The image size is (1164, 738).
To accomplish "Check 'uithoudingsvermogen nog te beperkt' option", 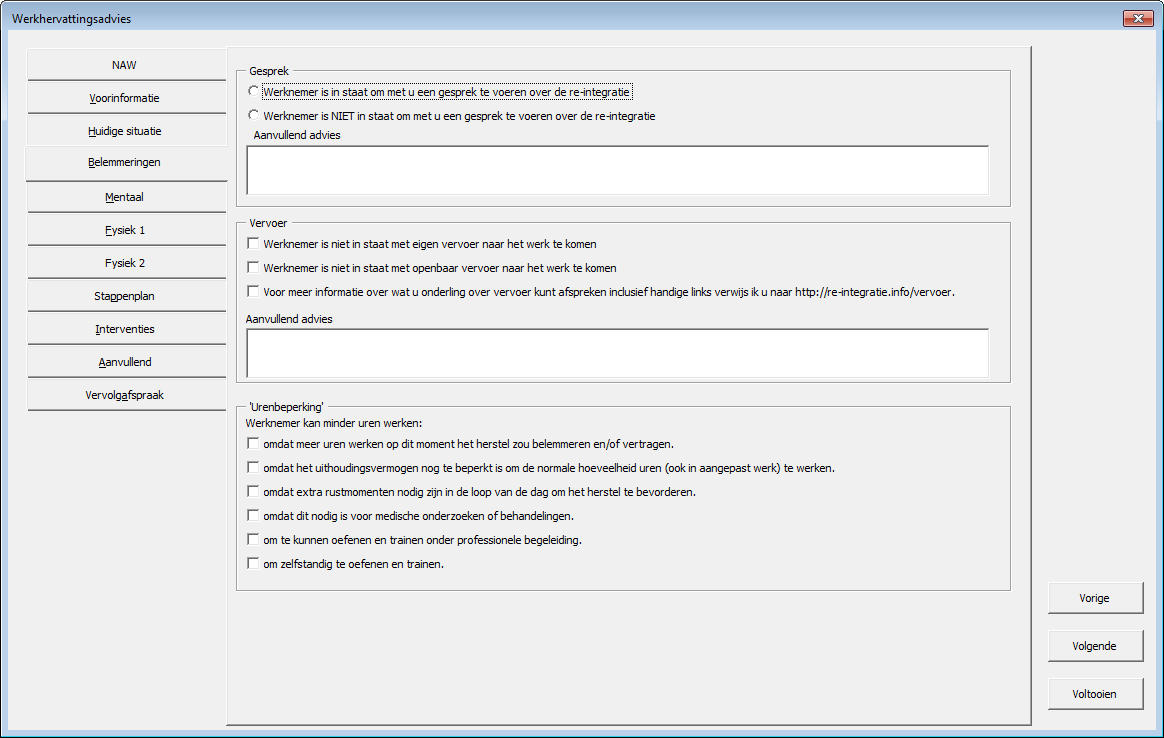I will coord(254,468).
